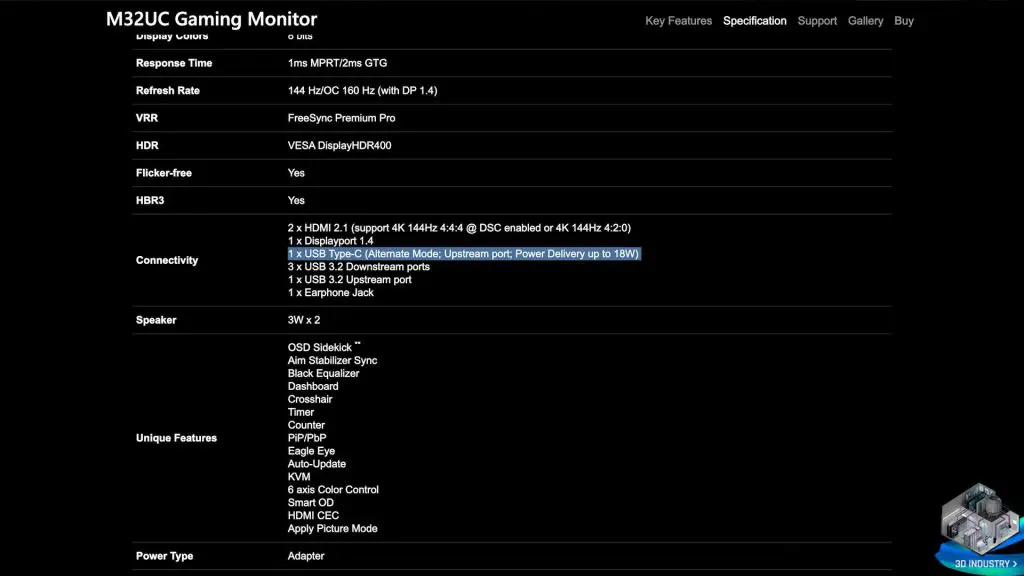Click '1 x Displayport 1.4' text
Viewport: 1024px width, 576px height.
click(x=330, y=241)
